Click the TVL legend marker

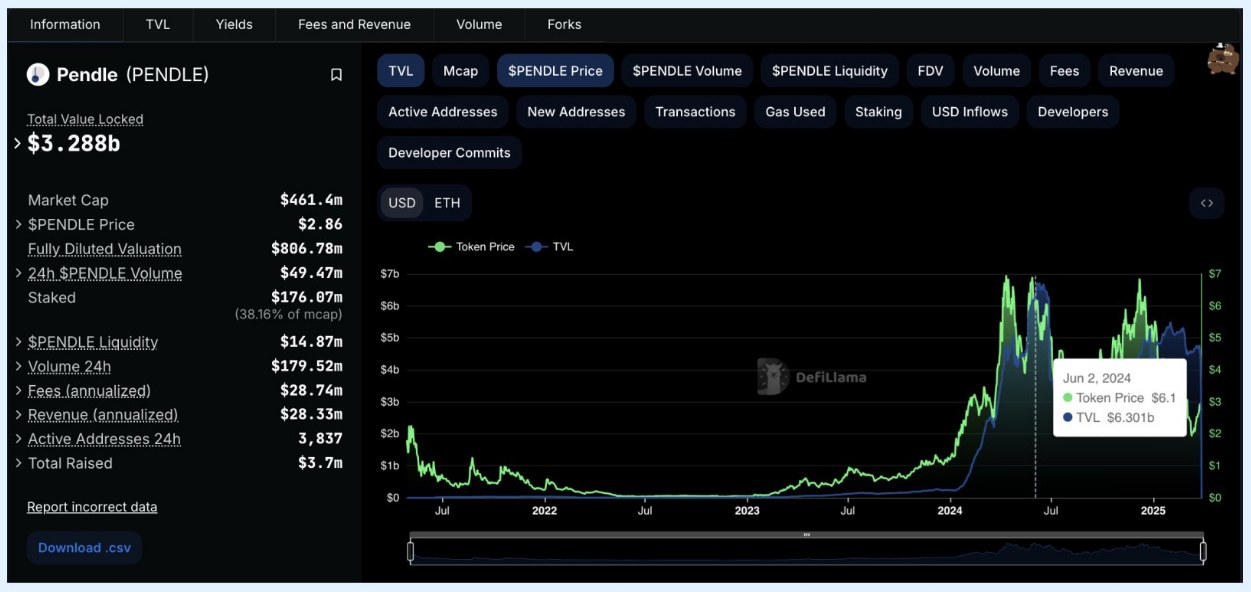click(x=537, y=247)
